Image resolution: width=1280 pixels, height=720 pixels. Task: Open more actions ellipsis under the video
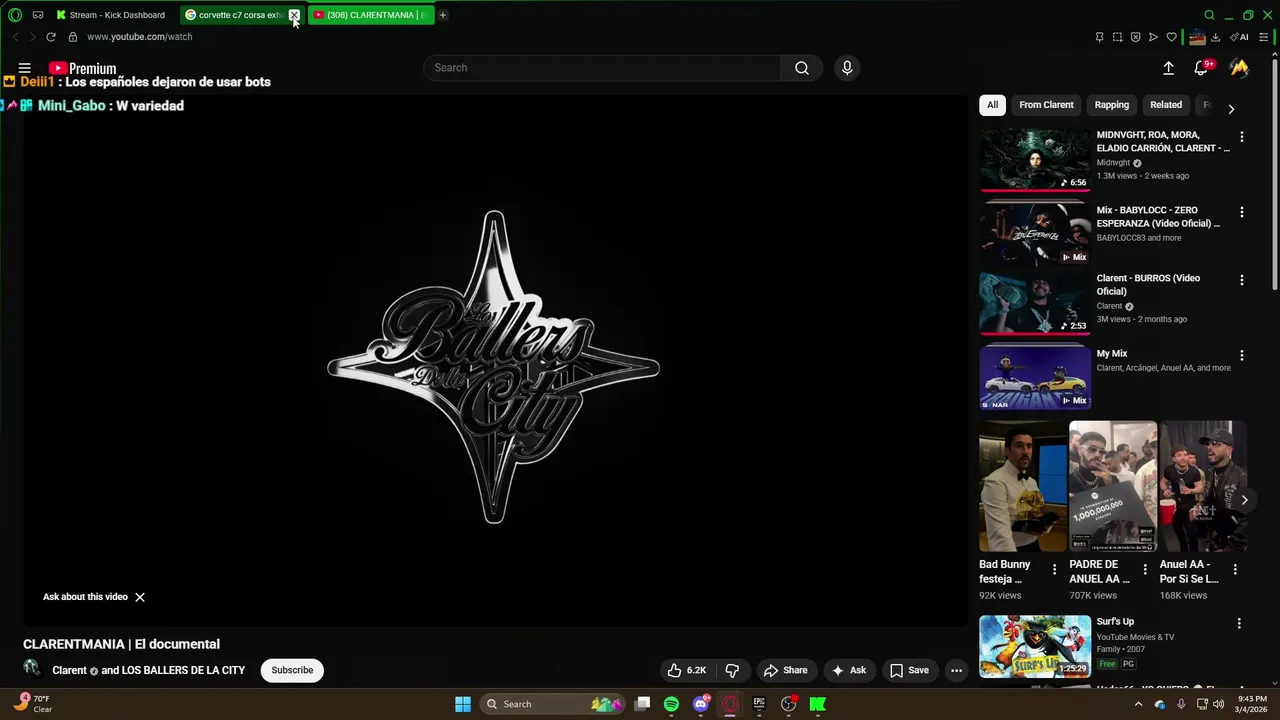pos(956,670)
